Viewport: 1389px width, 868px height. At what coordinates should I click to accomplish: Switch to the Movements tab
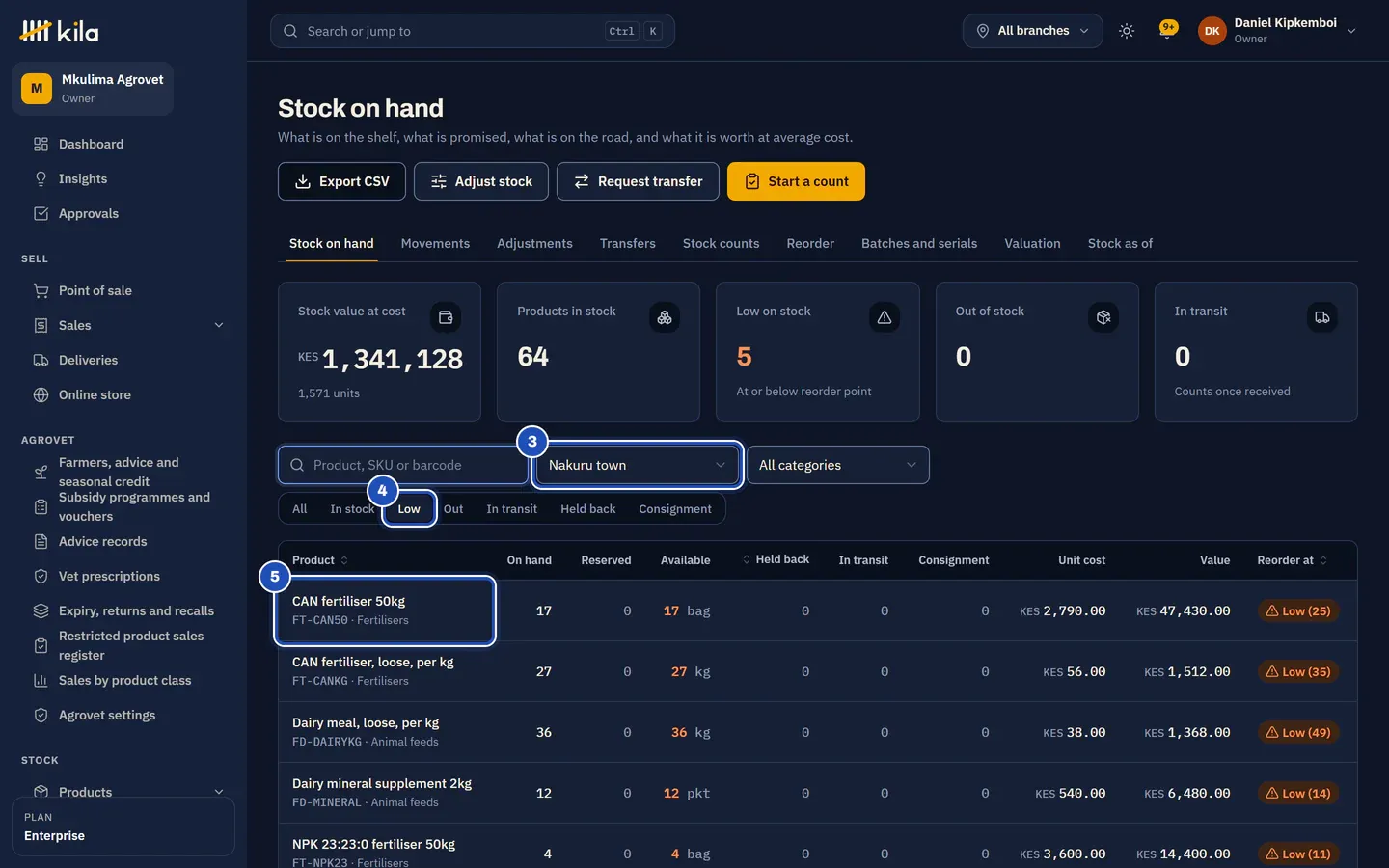point(435,243)
